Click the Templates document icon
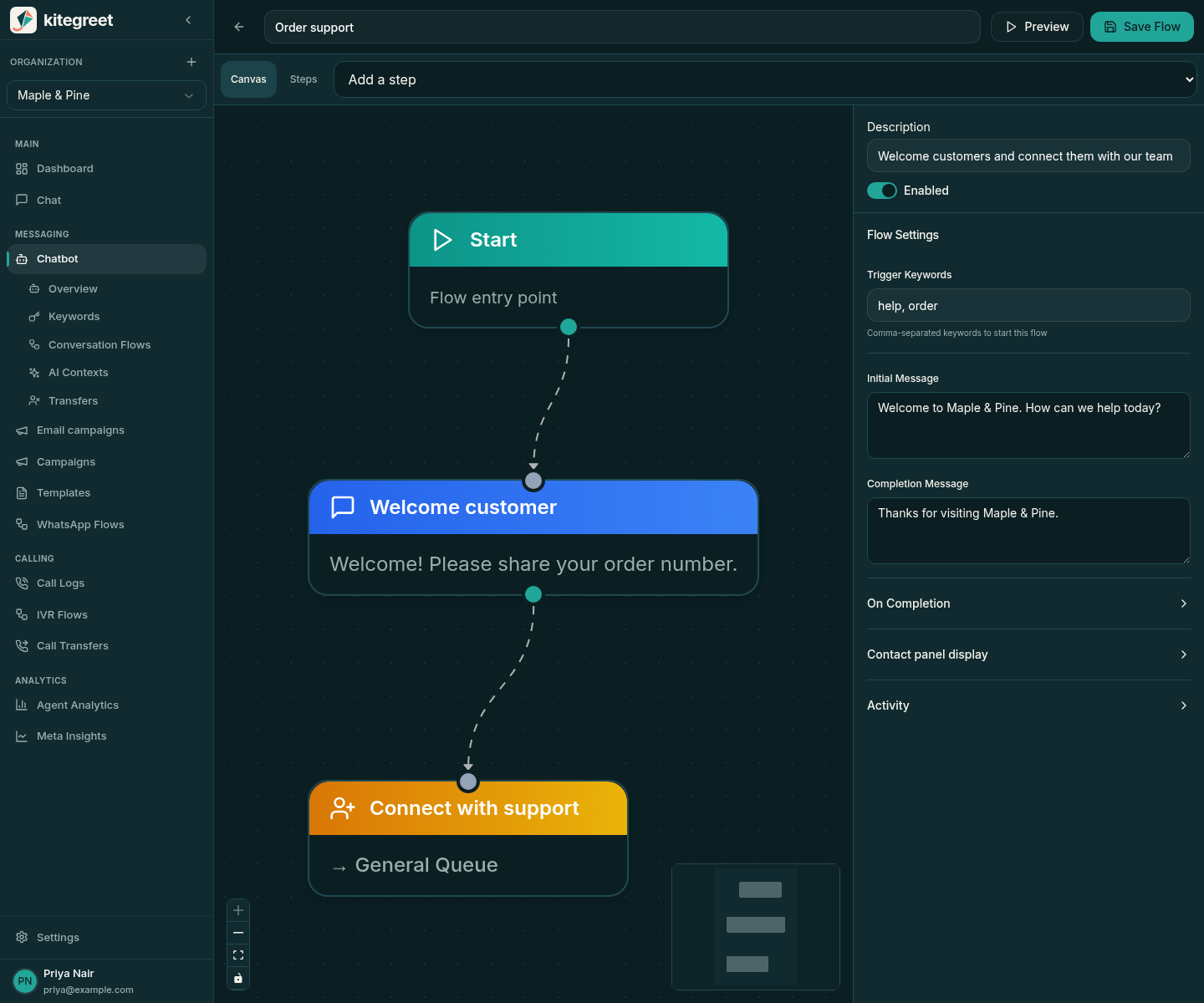1204x1003 pixels. [x=22, y=493]
